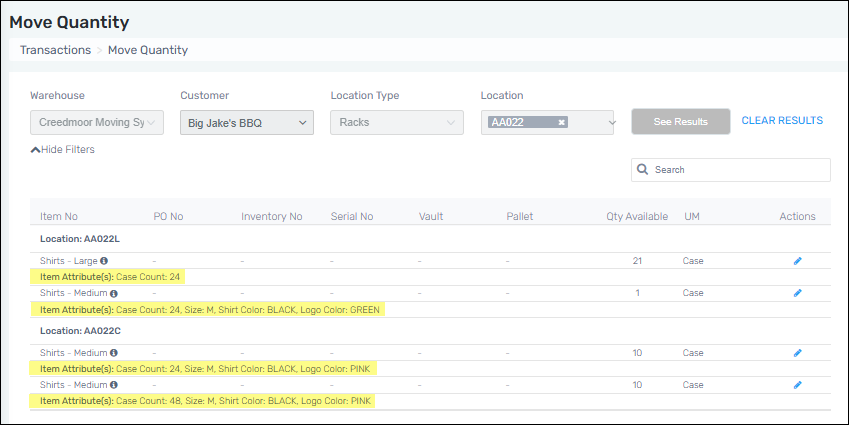
Task: Open info icon for Shirts - Medium Case Count 48
Action: click(x=114, y=385)
